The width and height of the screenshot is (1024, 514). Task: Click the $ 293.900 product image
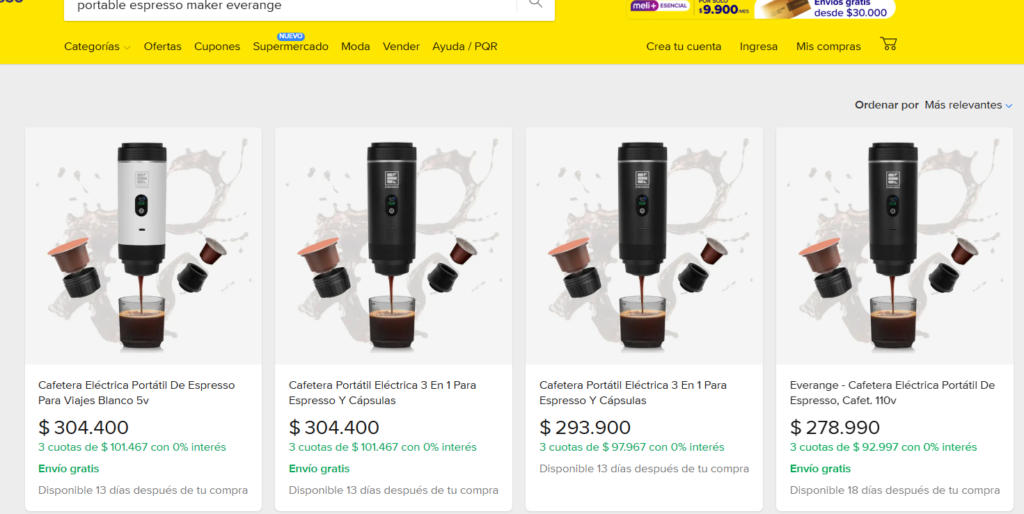coord(644,245)
